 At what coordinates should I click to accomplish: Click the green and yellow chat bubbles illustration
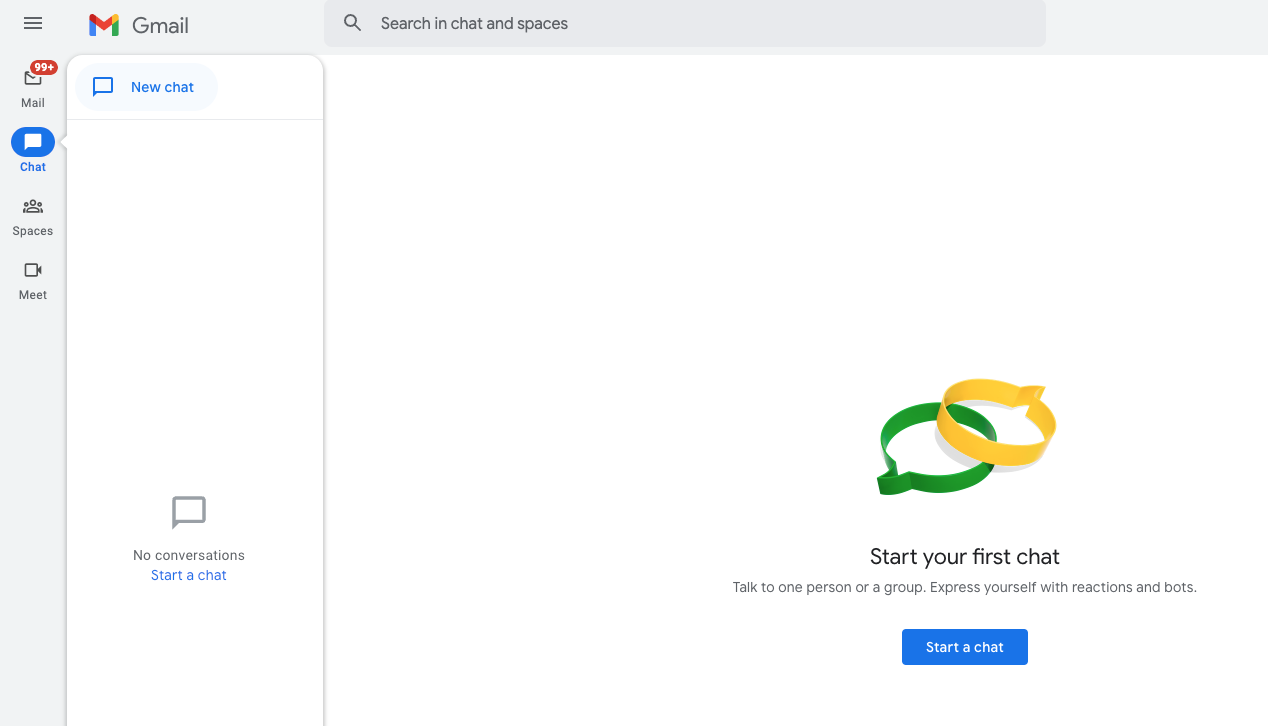click(965, 436)
